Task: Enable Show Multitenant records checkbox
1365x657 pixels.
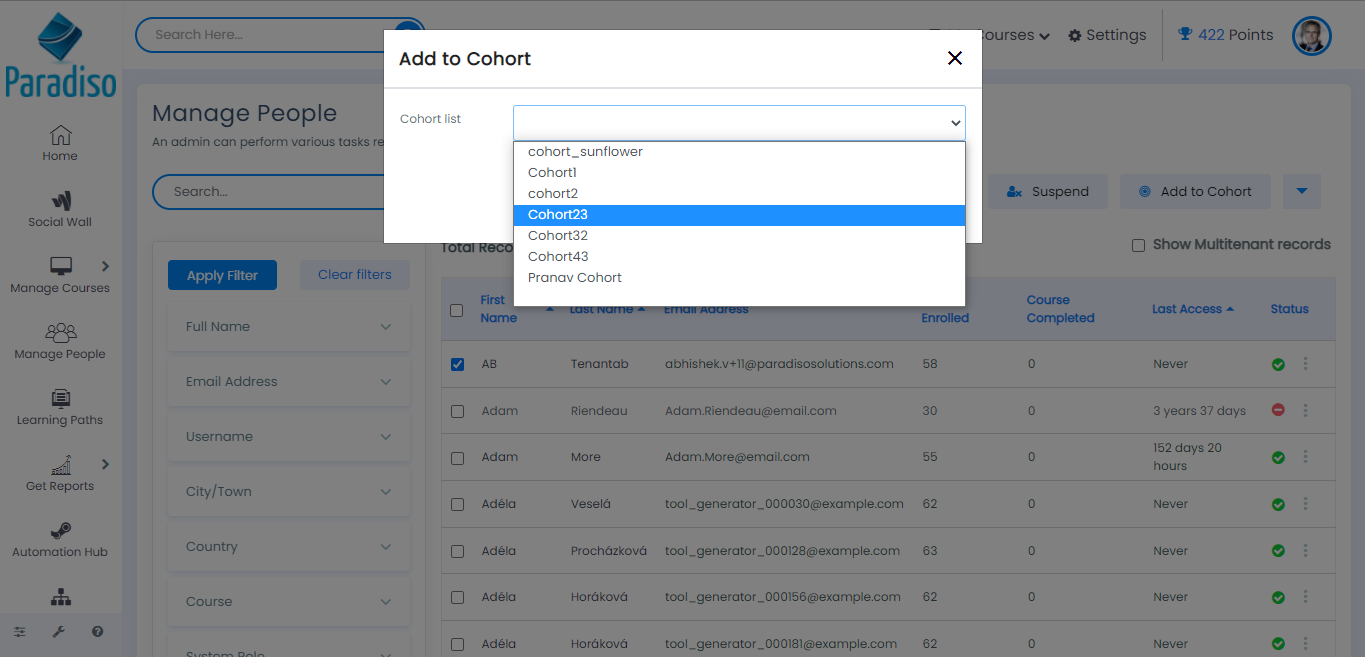Action: point(1138,245)
